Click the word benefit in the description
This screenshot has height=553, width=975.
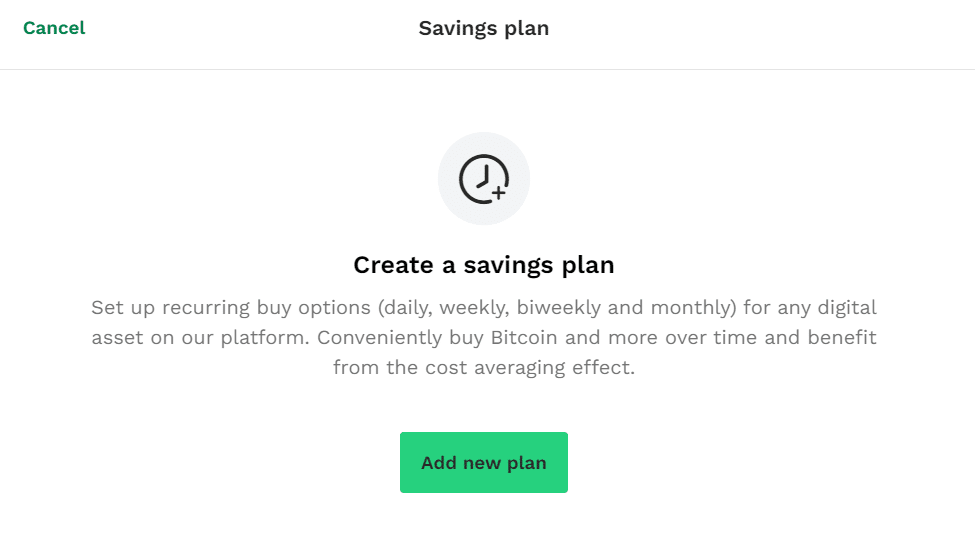tap(842, 337)
